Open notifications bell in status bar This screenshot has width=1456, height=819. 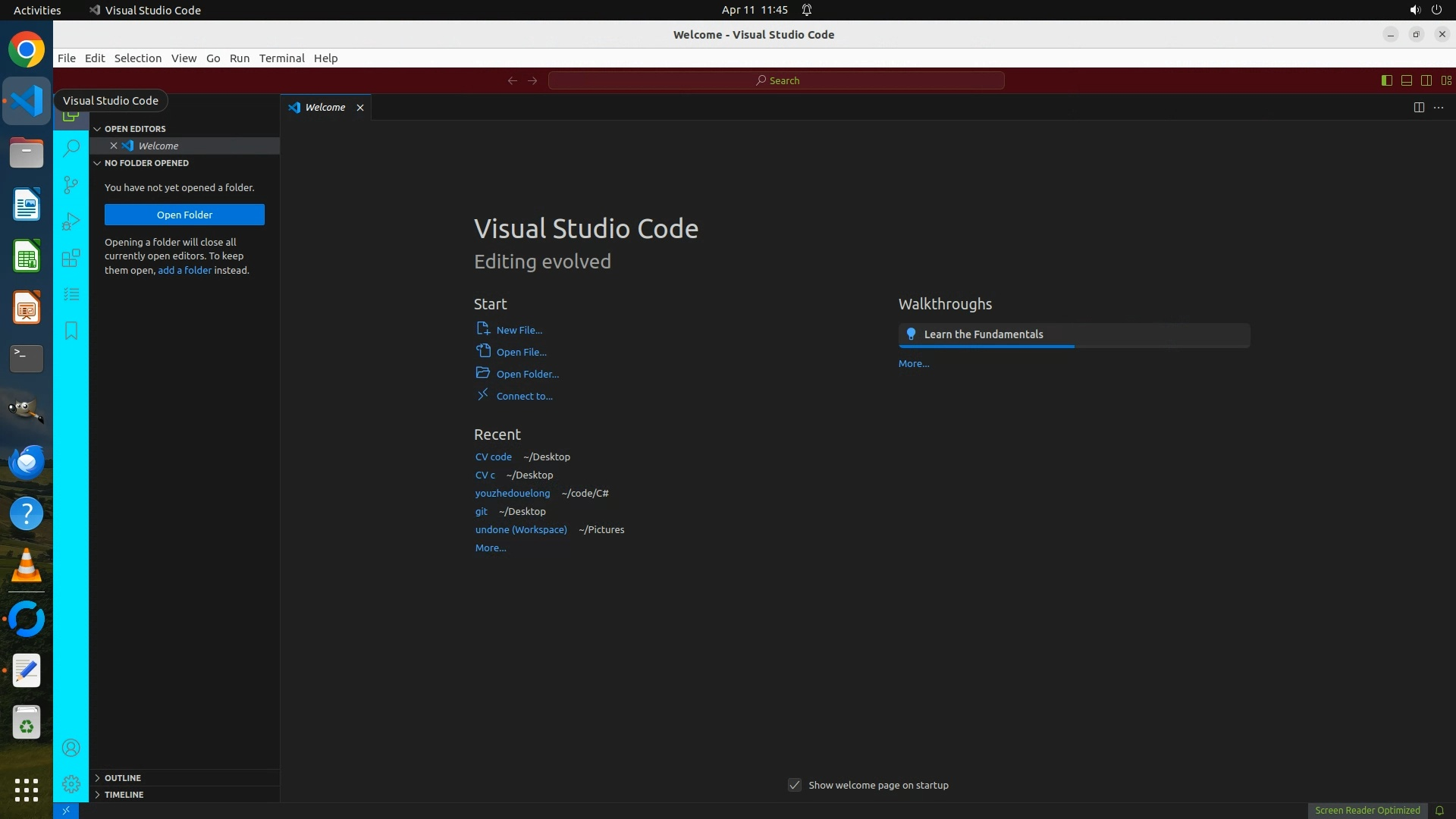(x=1439, y=811)
